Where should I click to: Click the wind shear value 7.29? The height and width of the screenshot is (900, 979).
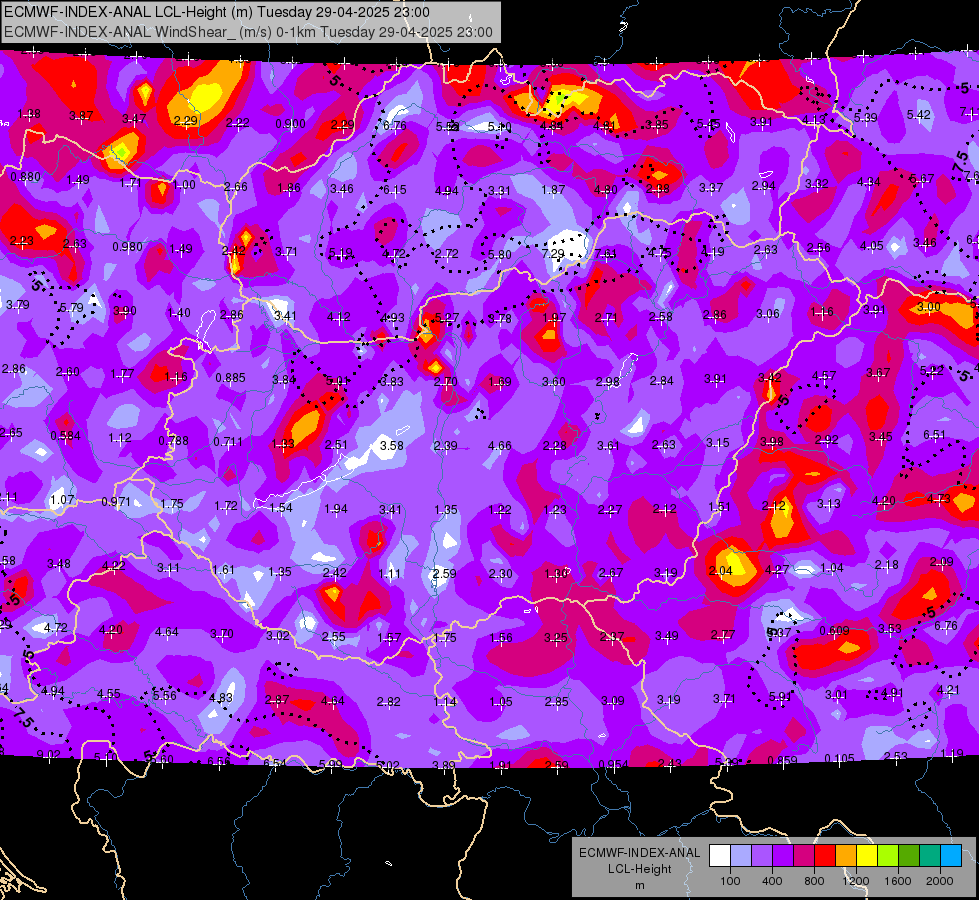(x=553, y=254)
